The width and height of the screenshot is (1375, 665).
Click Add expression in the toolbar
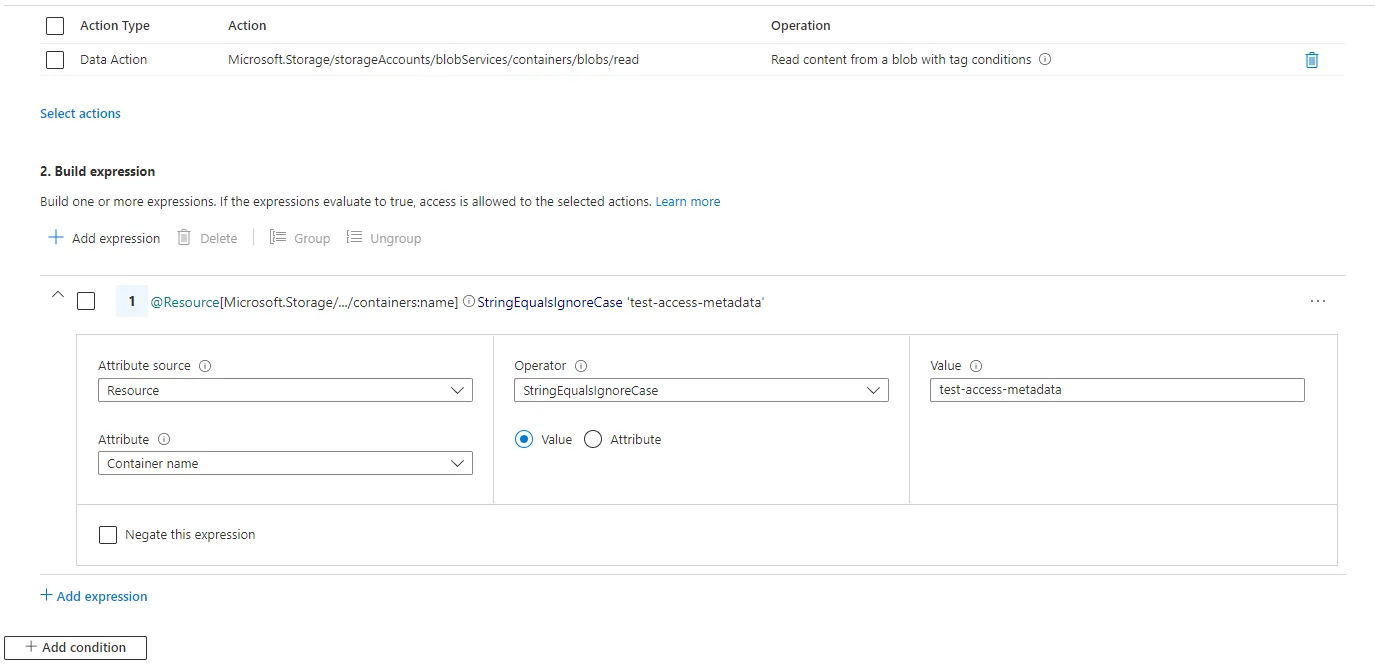tap(105, 238)
